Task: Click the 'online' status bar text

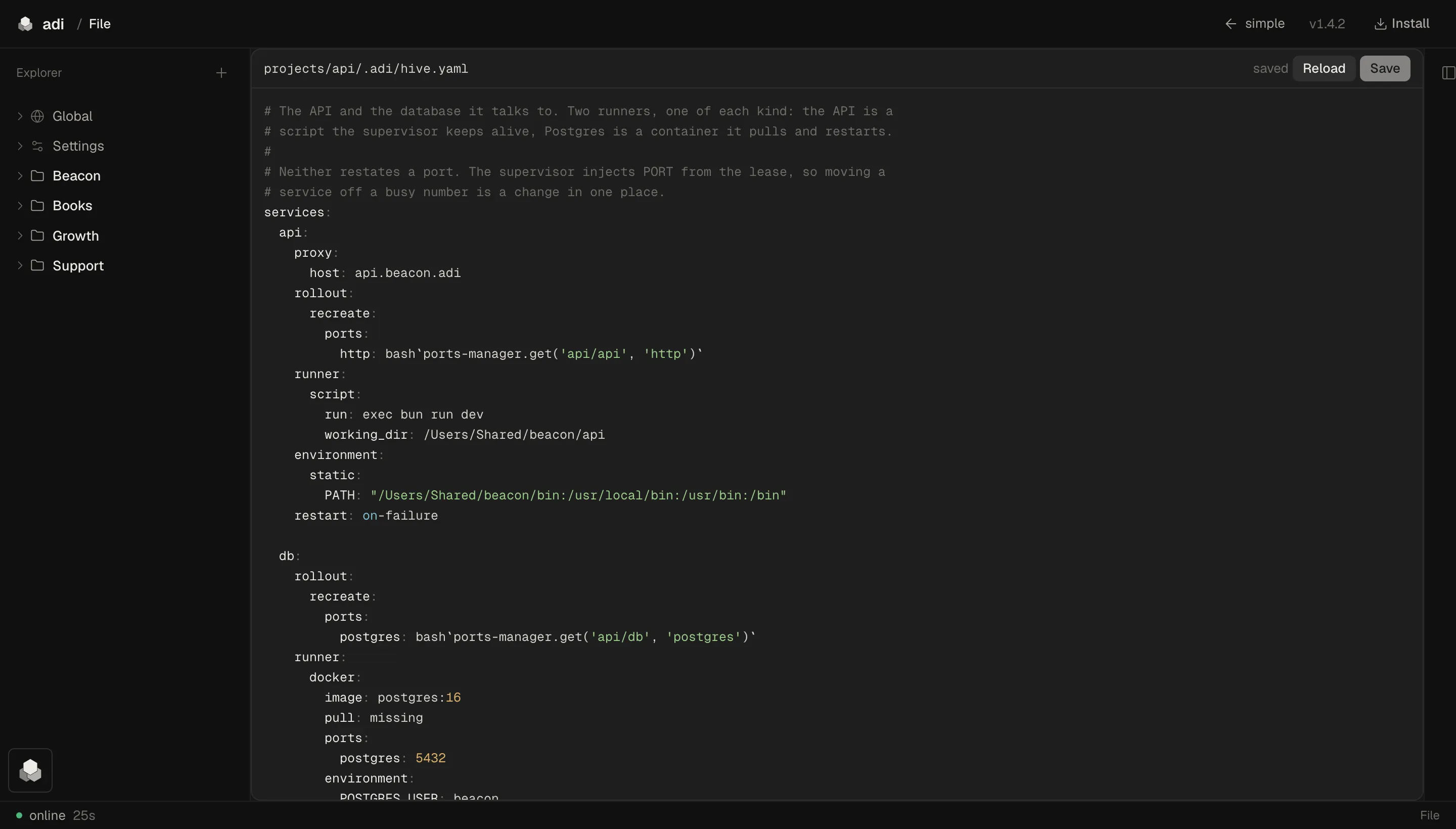Action: (47, 815)
